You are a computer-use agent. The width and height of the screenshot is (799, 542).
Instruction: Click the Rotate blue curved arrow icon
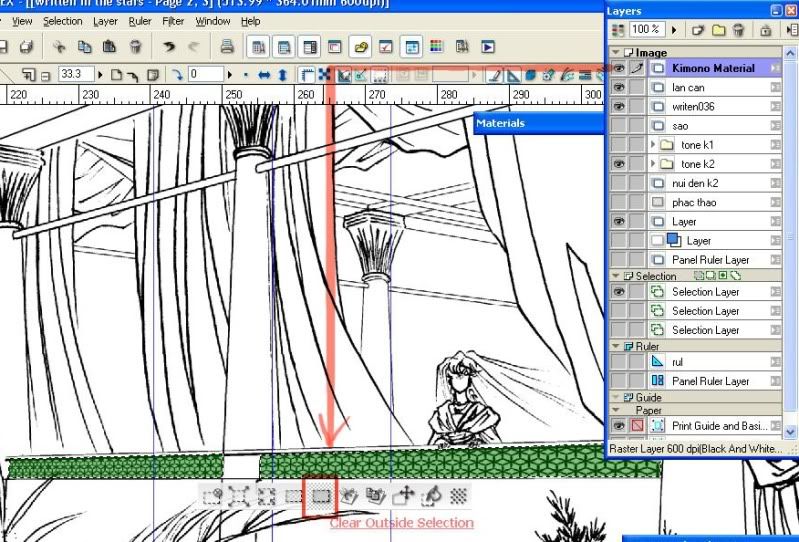click(x=177, y=75)
